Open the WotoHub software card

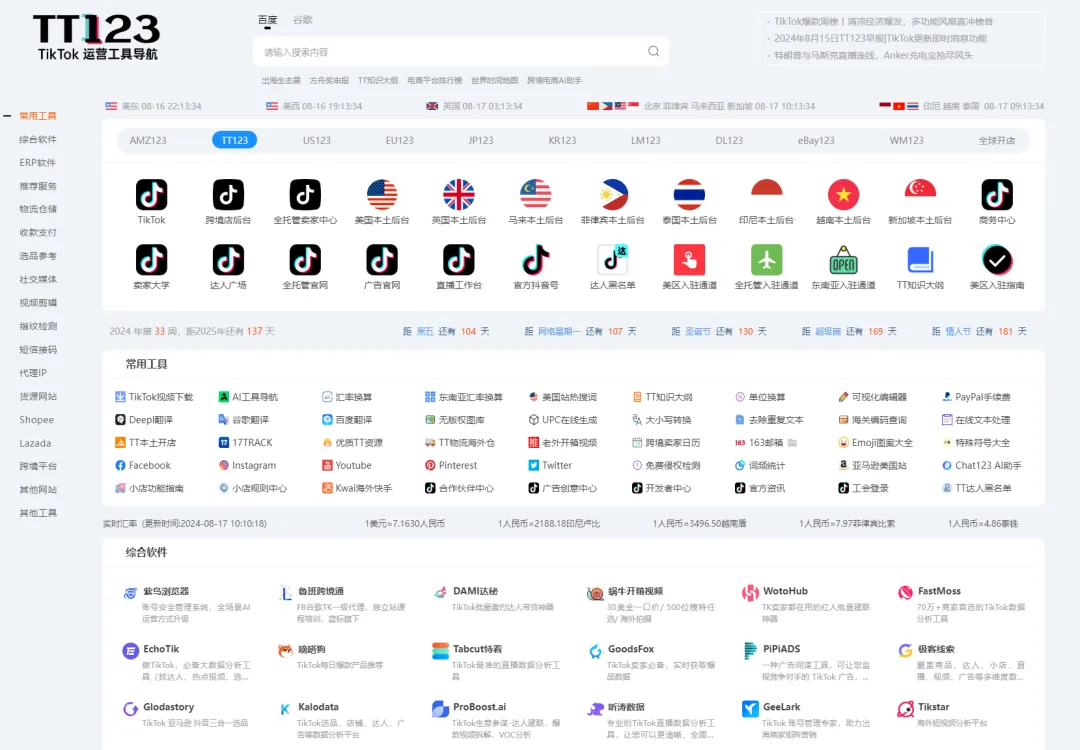tap(808, 603)
